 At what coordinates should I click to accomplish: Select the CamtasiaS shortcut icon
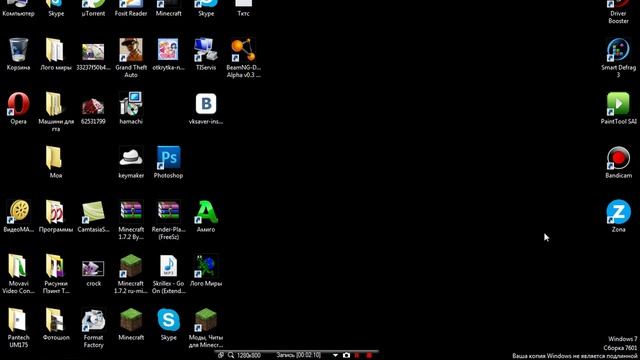[93, 211]
